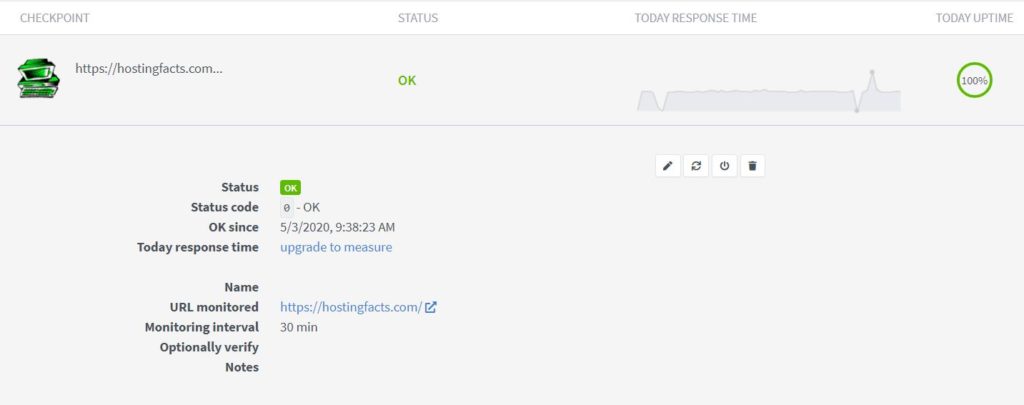Click the power pause monitoring icon
This screenshot has width=1024, height=405.
724,166
